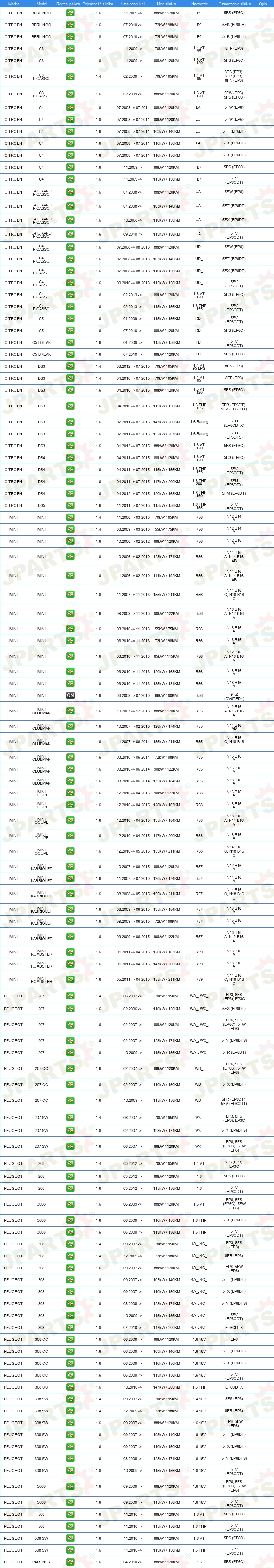This screenshot has width=274, height=1568.
Task: Click petrol icon in Peugeot 308 CC 147kW row
Action: coord(71,1387)
